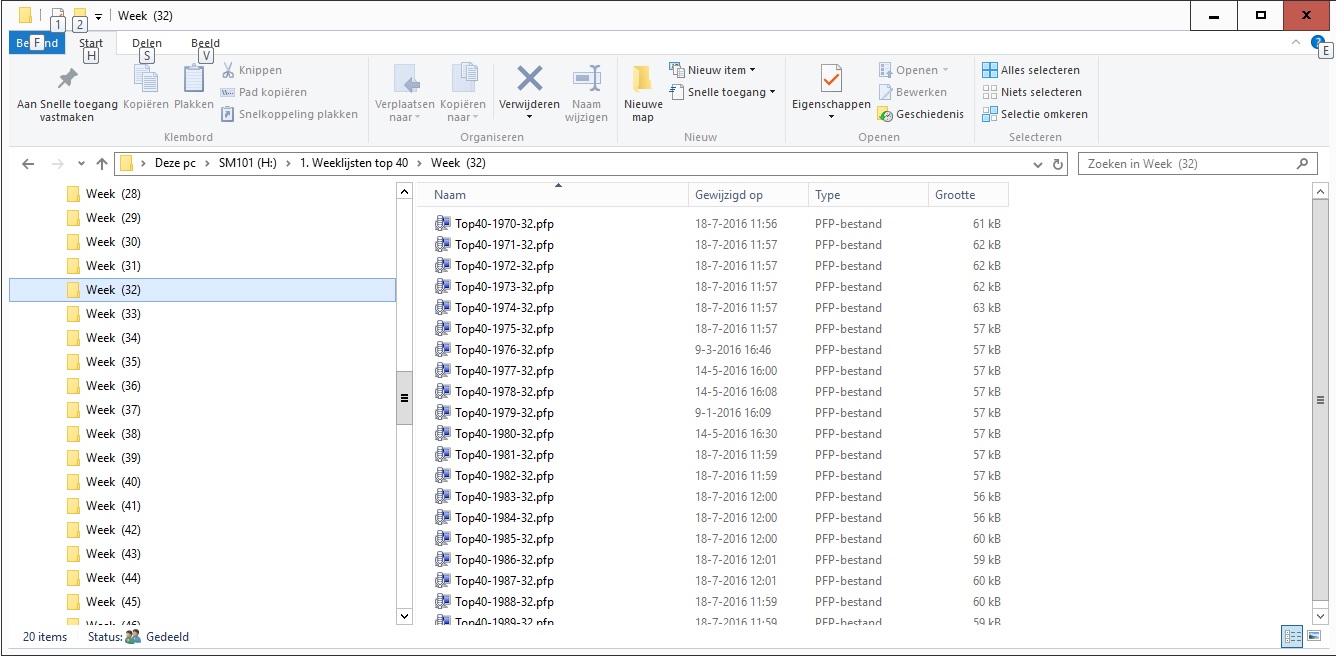Click Selectie omkeren button
Viewport: 1336px width, 656px height.
pyautogui.click(x=1034, y=114)
